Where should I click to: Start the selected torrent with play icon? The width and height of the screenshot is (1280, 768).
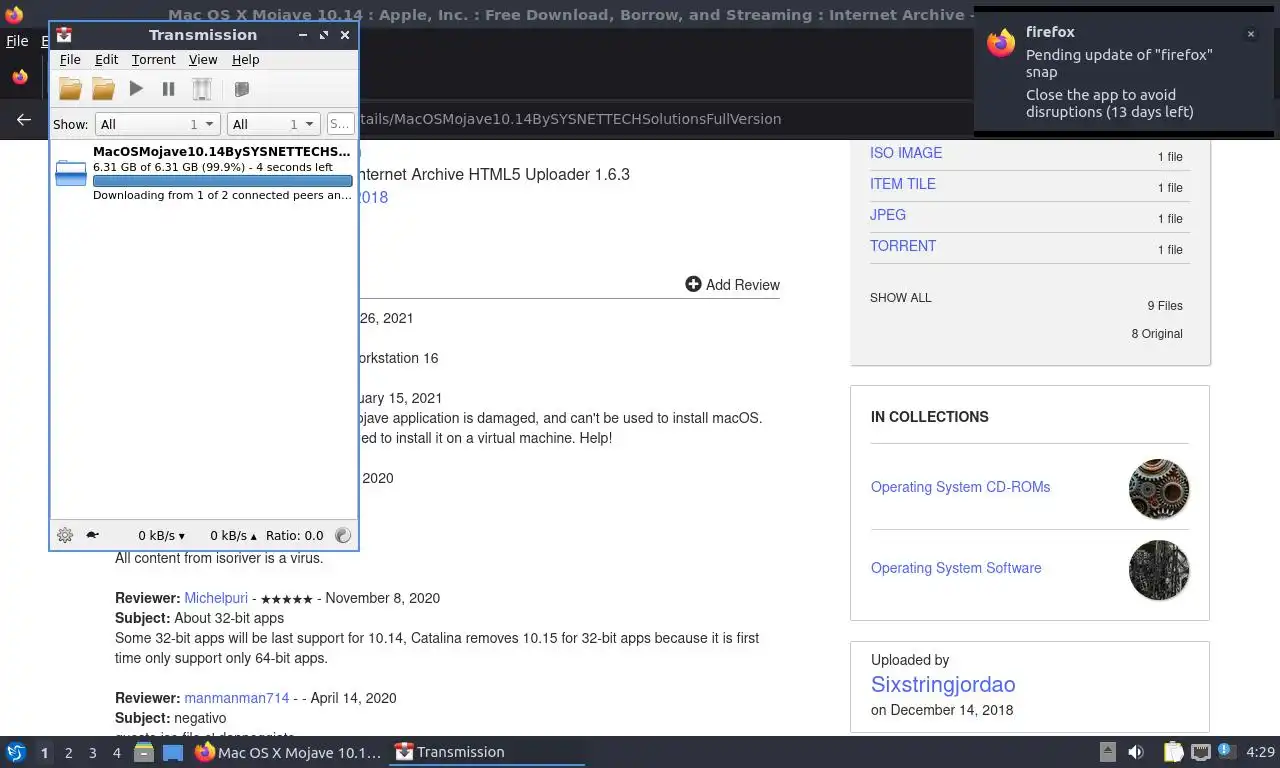click(136, 89)
